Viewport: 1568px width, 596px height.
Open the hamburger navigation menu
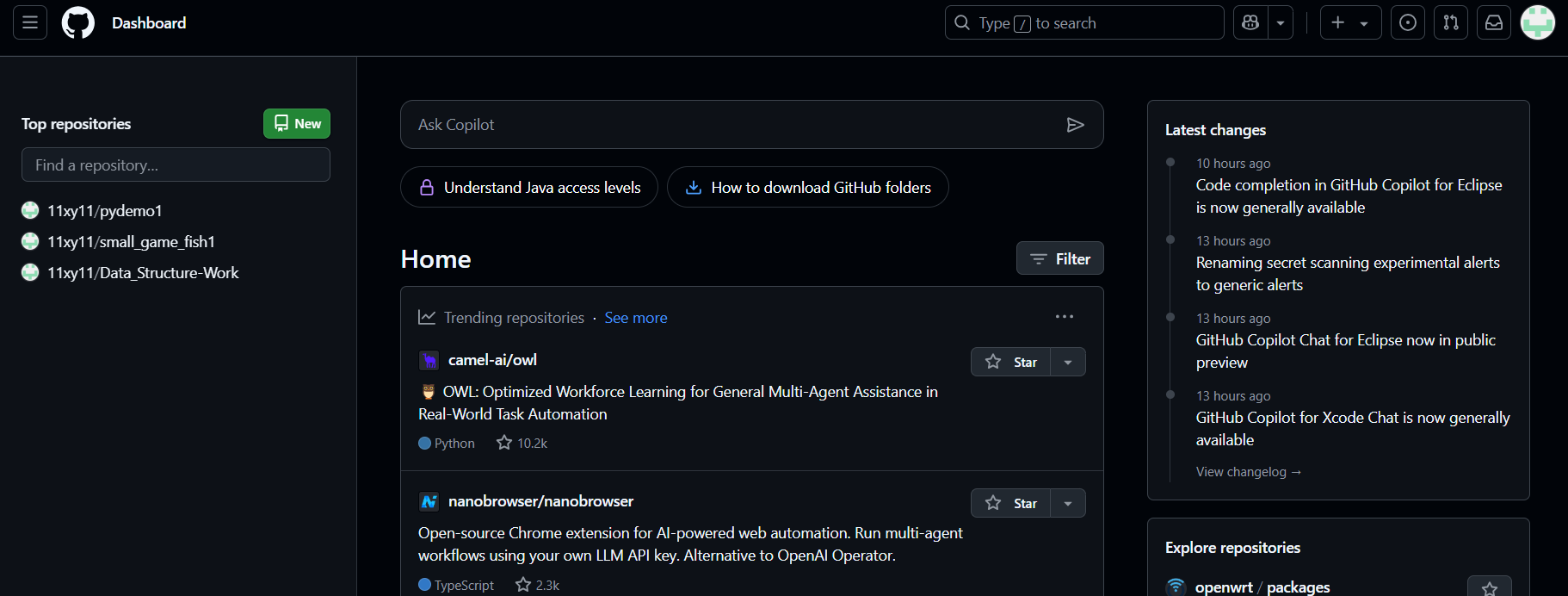30,22
